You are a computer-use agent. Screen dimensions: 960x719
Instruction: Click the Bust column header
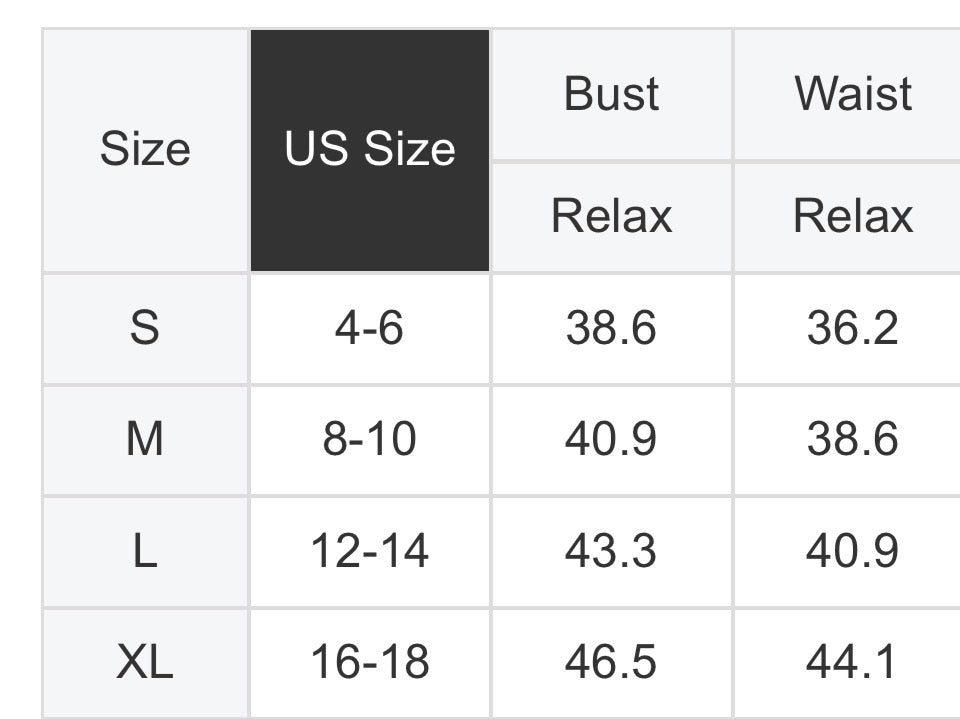tap(611, 94)
